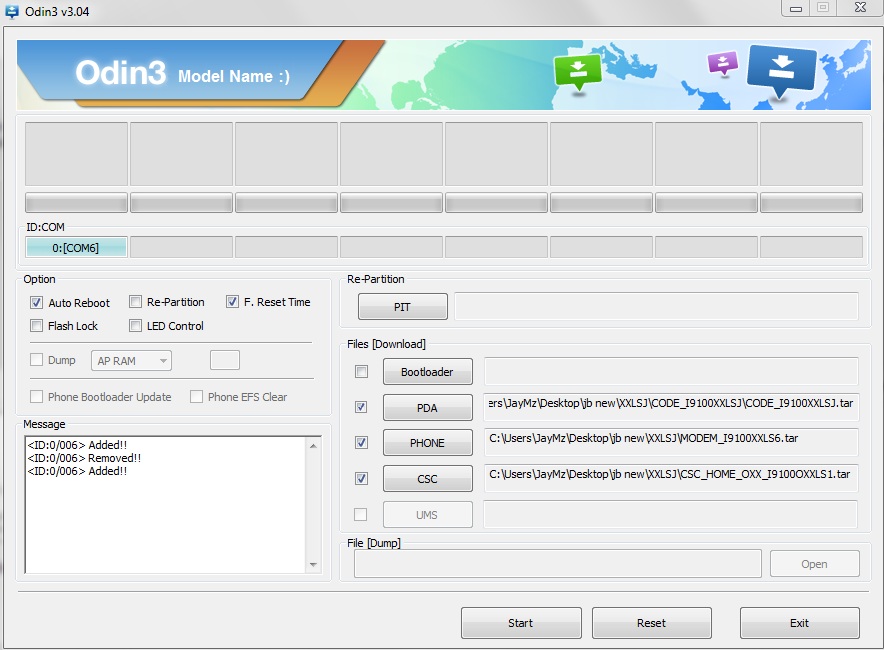
Task: Minimize the Odin3 window
Action: [x=796, y=8]
